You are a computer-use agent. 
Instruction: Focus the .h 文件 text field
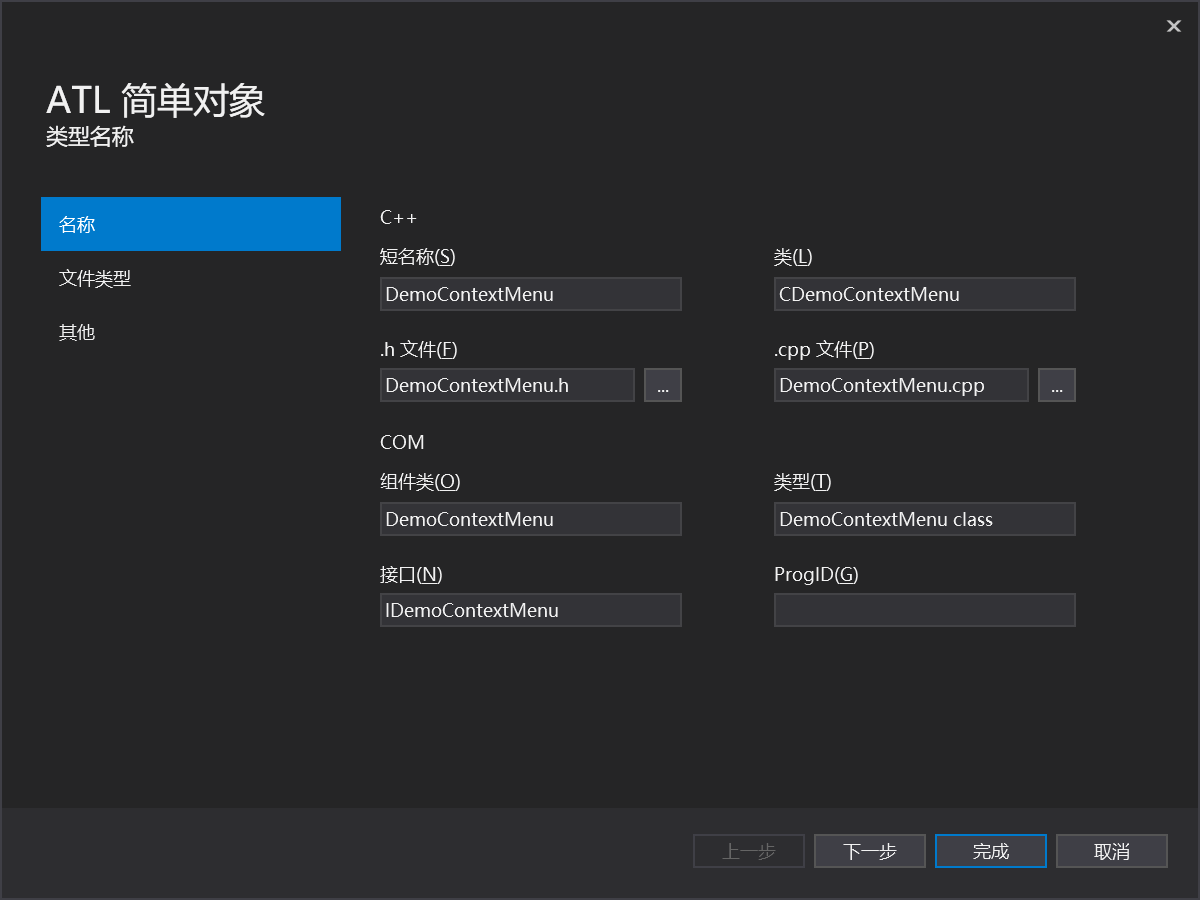pos(507,385)
